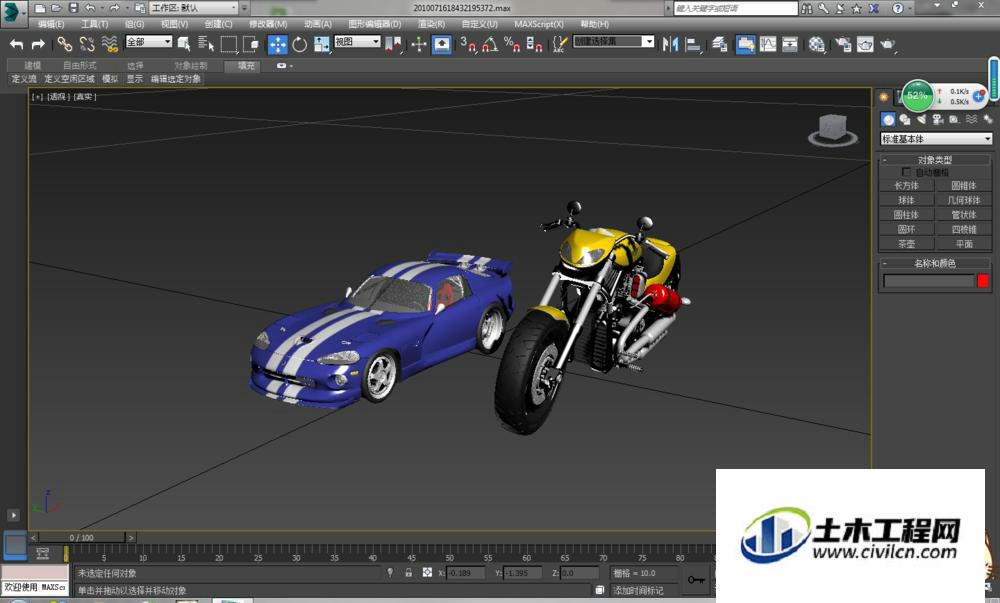Toggle Window/Crossing selection mode

point(251,44)
